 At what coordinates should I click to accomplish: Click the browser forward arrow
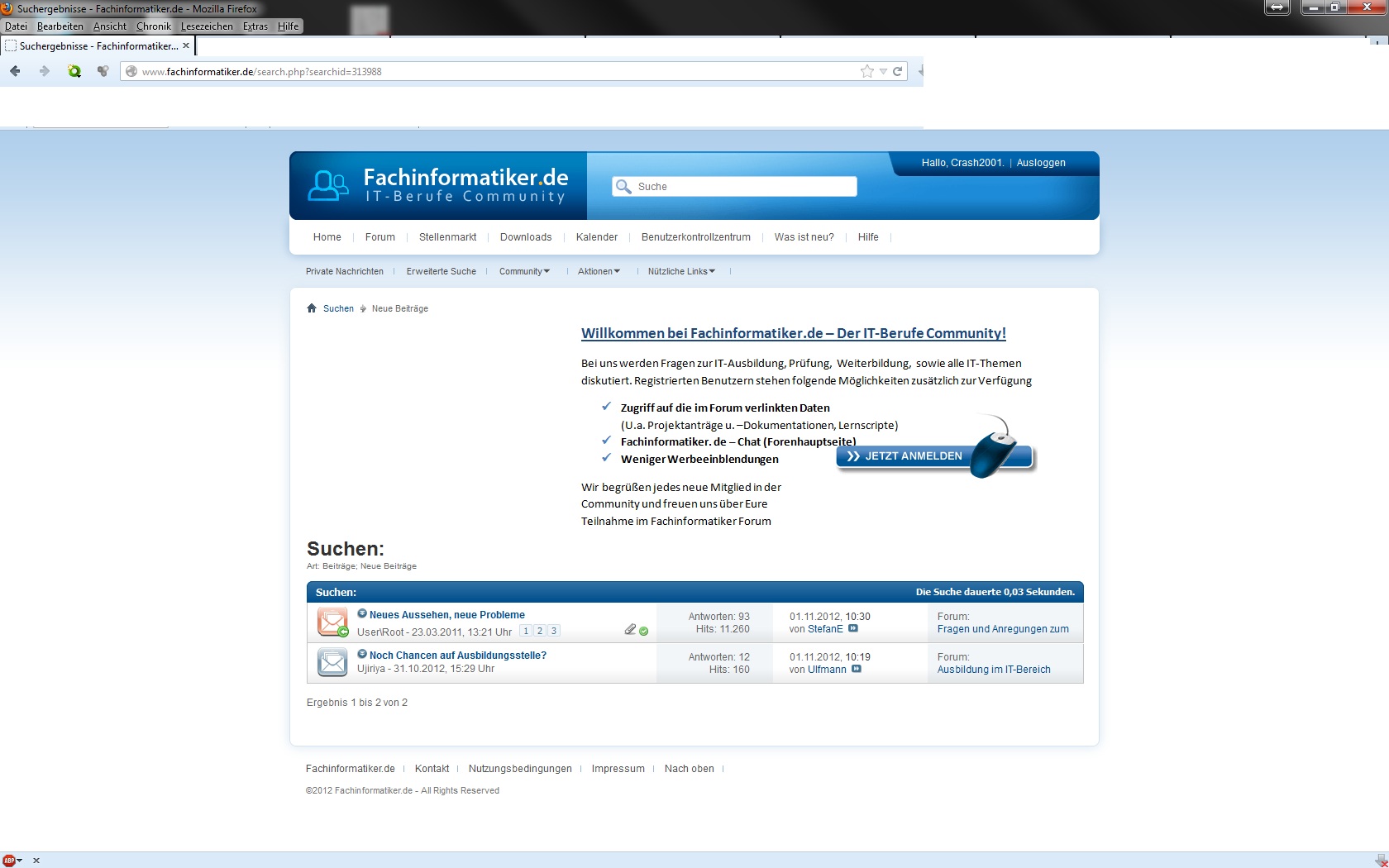(x=45, y=71)
